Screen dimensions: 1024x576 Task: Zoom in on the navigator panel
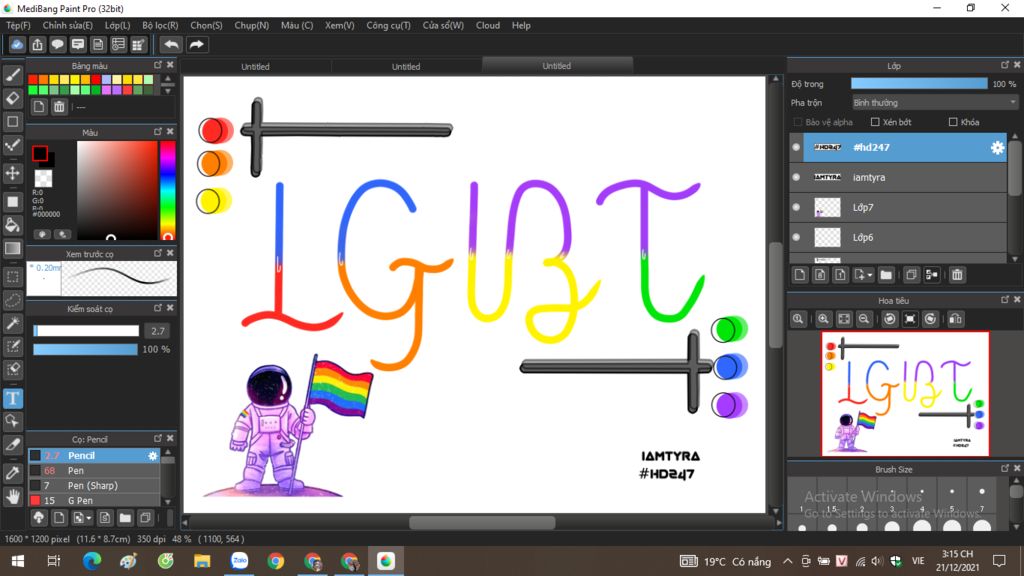pyautogui.click(x=824, y=319)
